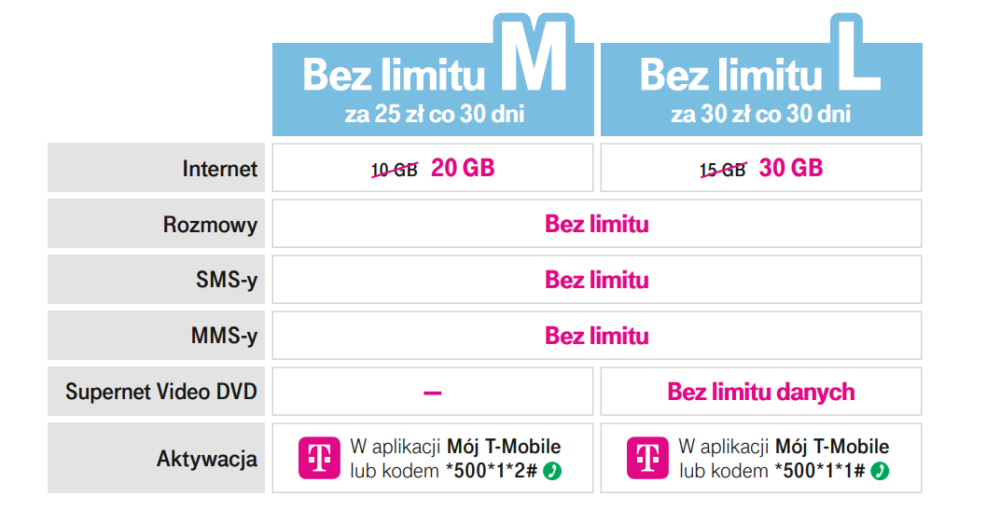Click the Mój T-Mobile text in L column
Viewport: 1000px width, 511px height.
pos(832,447)
